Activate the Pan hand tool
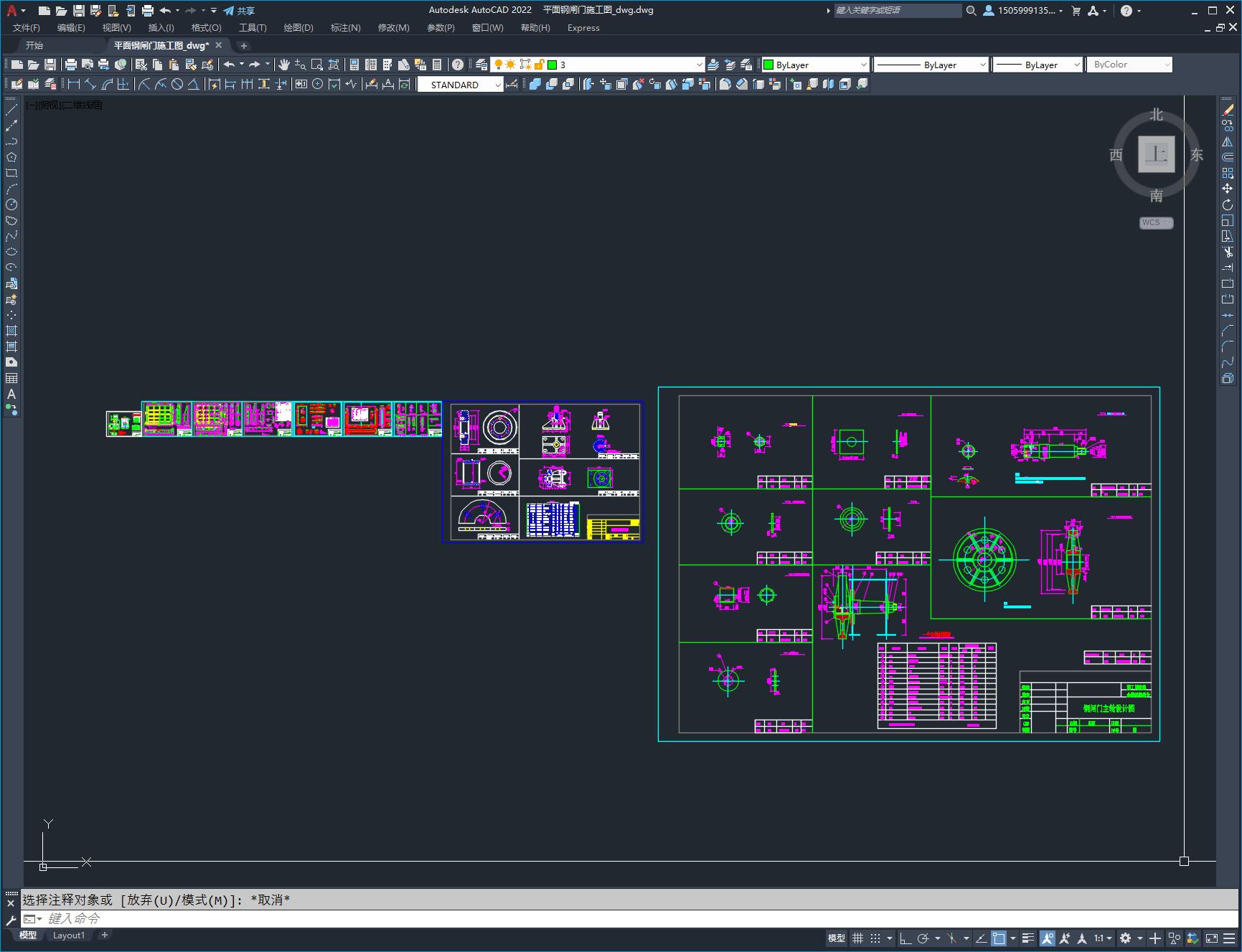Screen dimensions: 1242x952 284,65
